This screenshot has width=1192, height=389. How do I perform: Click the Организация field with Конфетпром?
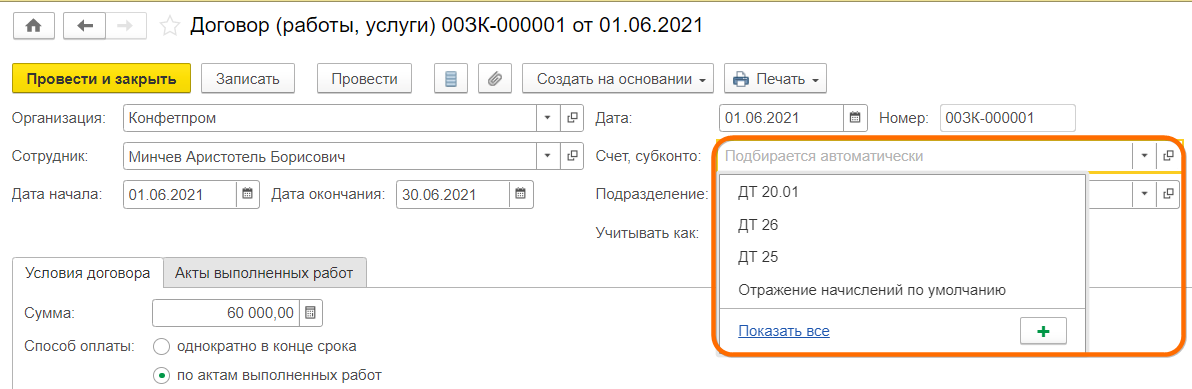(329, 118)
